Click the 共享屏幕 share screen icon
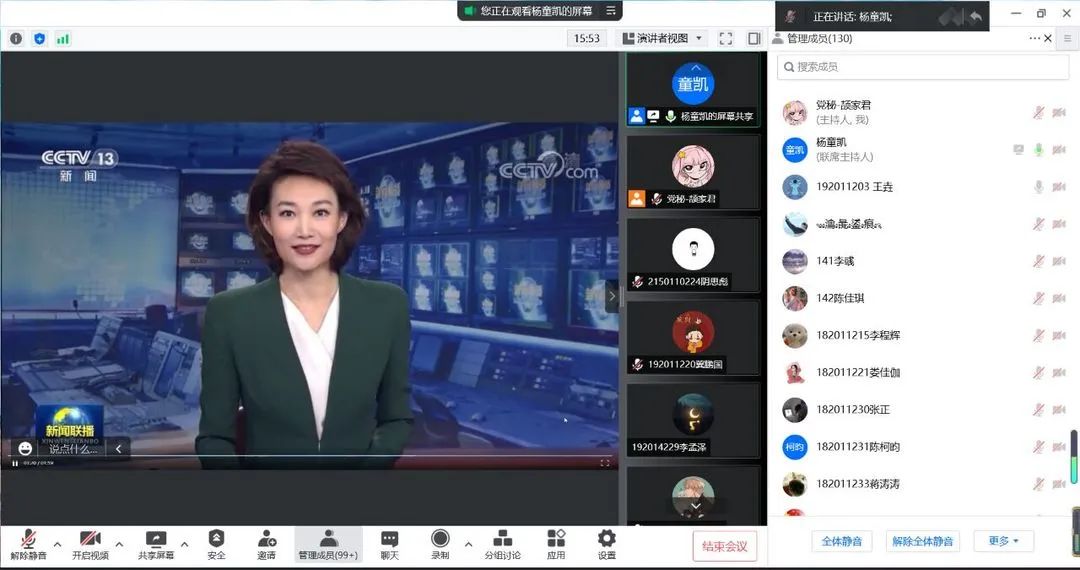 (156, 544)
